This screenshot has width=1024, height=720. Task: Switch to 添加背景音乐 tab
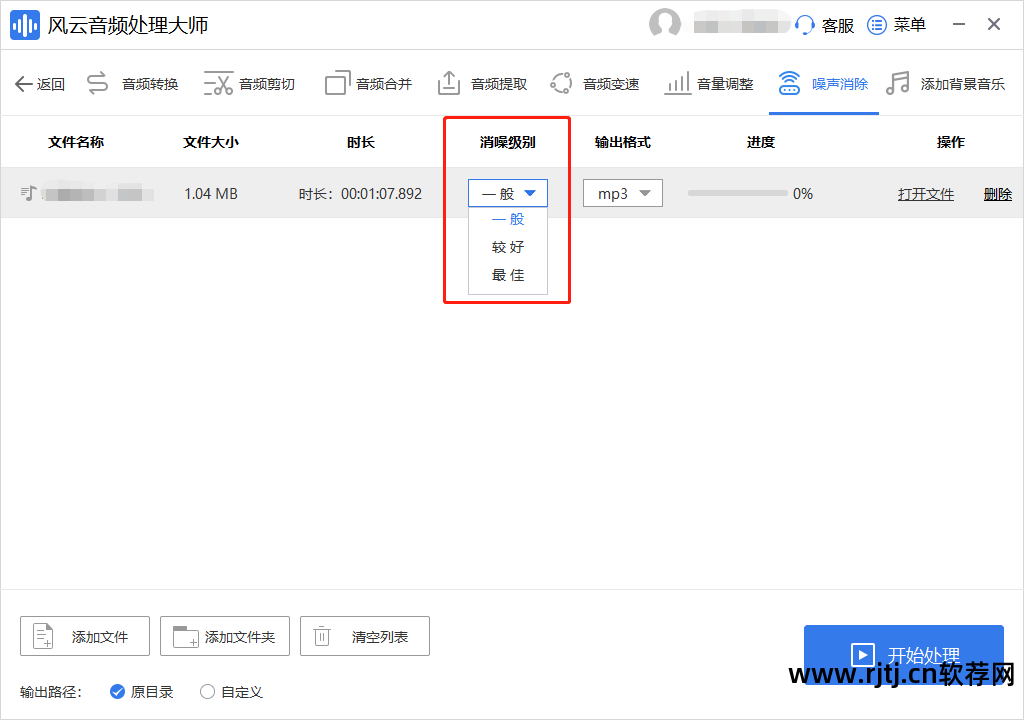point(945,84)
